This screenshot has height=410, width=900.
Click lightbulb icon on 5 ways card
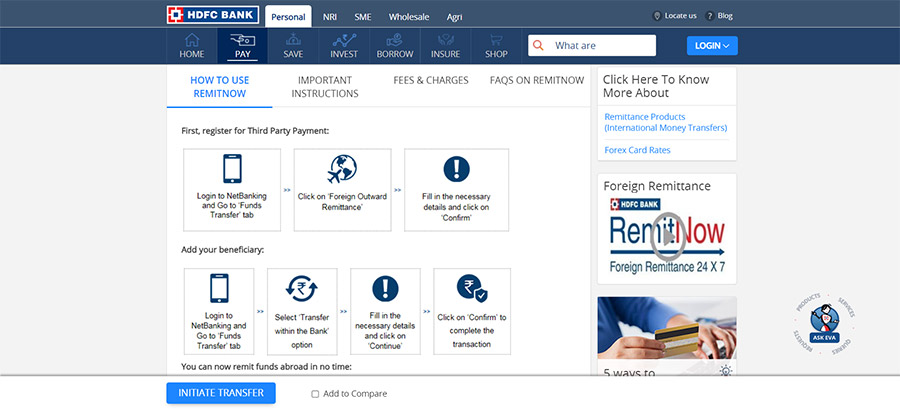coord(726,370)
